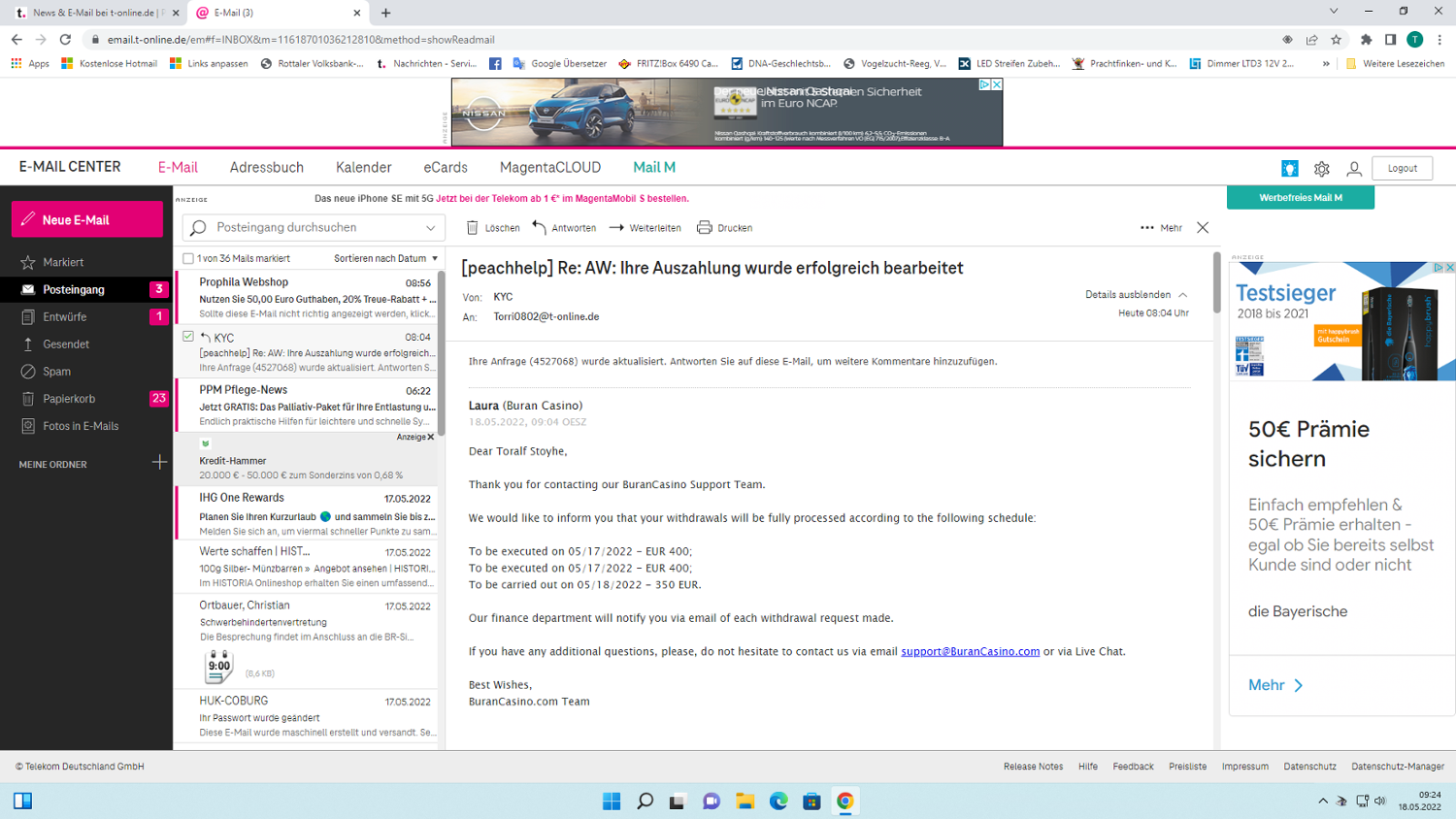Uncheck the KYC email checkbox
The height and width of the screenshot is (819, 1456).
coord(188,337)
